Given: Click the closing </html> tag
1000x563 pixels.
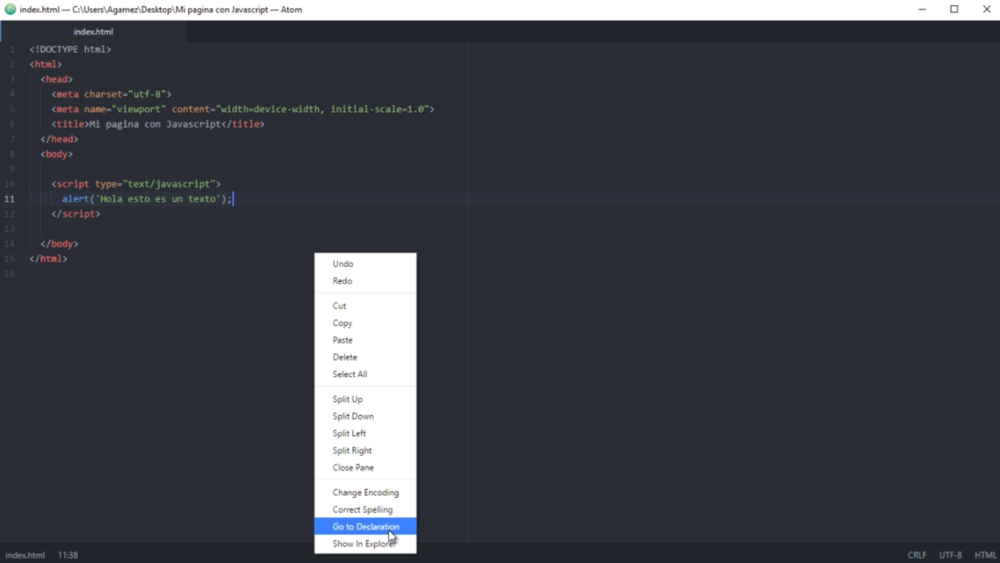Looking at the screenshot, I should pos(48,259).
